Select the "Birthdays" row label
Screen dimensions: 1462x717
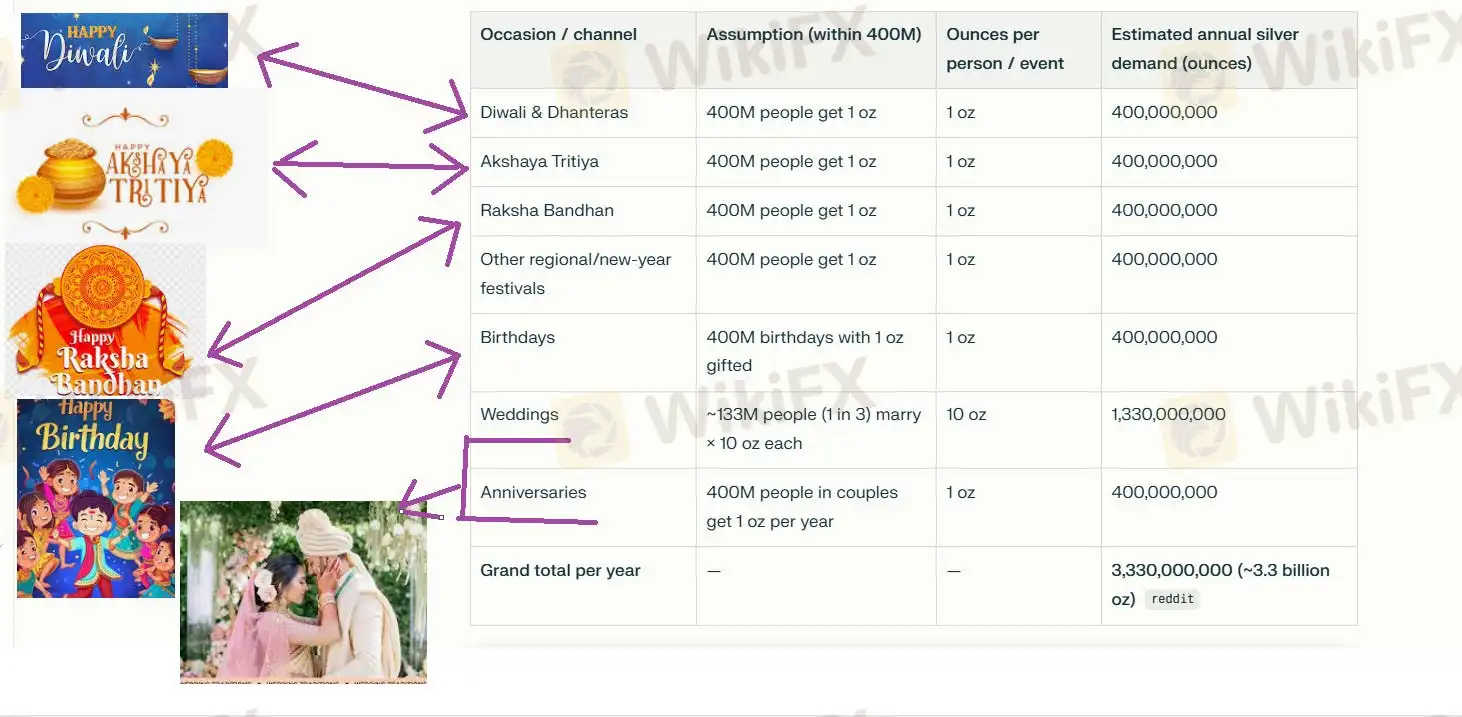(x=517, y=338)
